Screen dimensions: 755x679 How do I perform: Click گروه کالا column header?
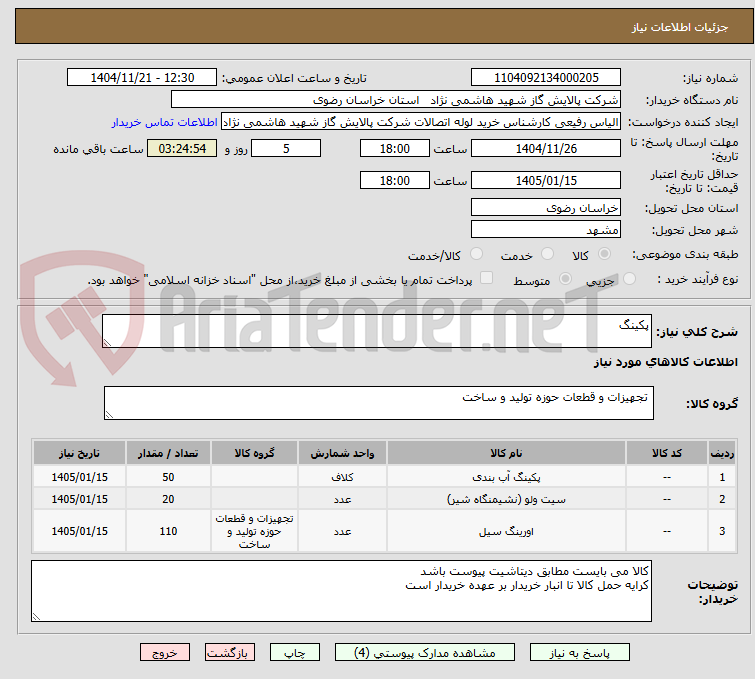click(254, 453)
